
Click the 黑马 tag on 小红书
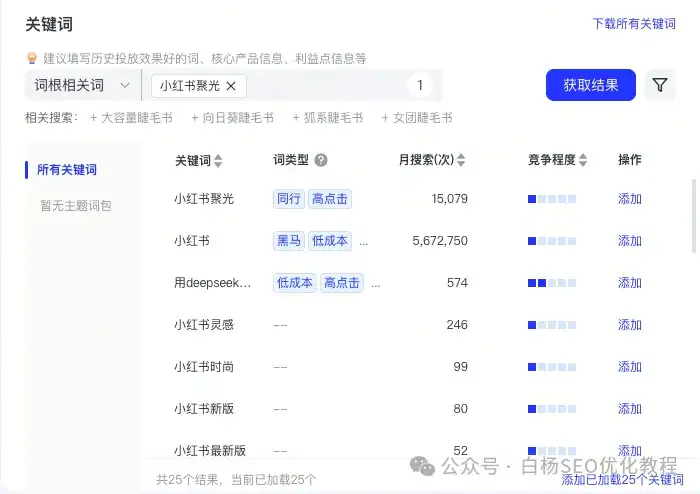289,241
